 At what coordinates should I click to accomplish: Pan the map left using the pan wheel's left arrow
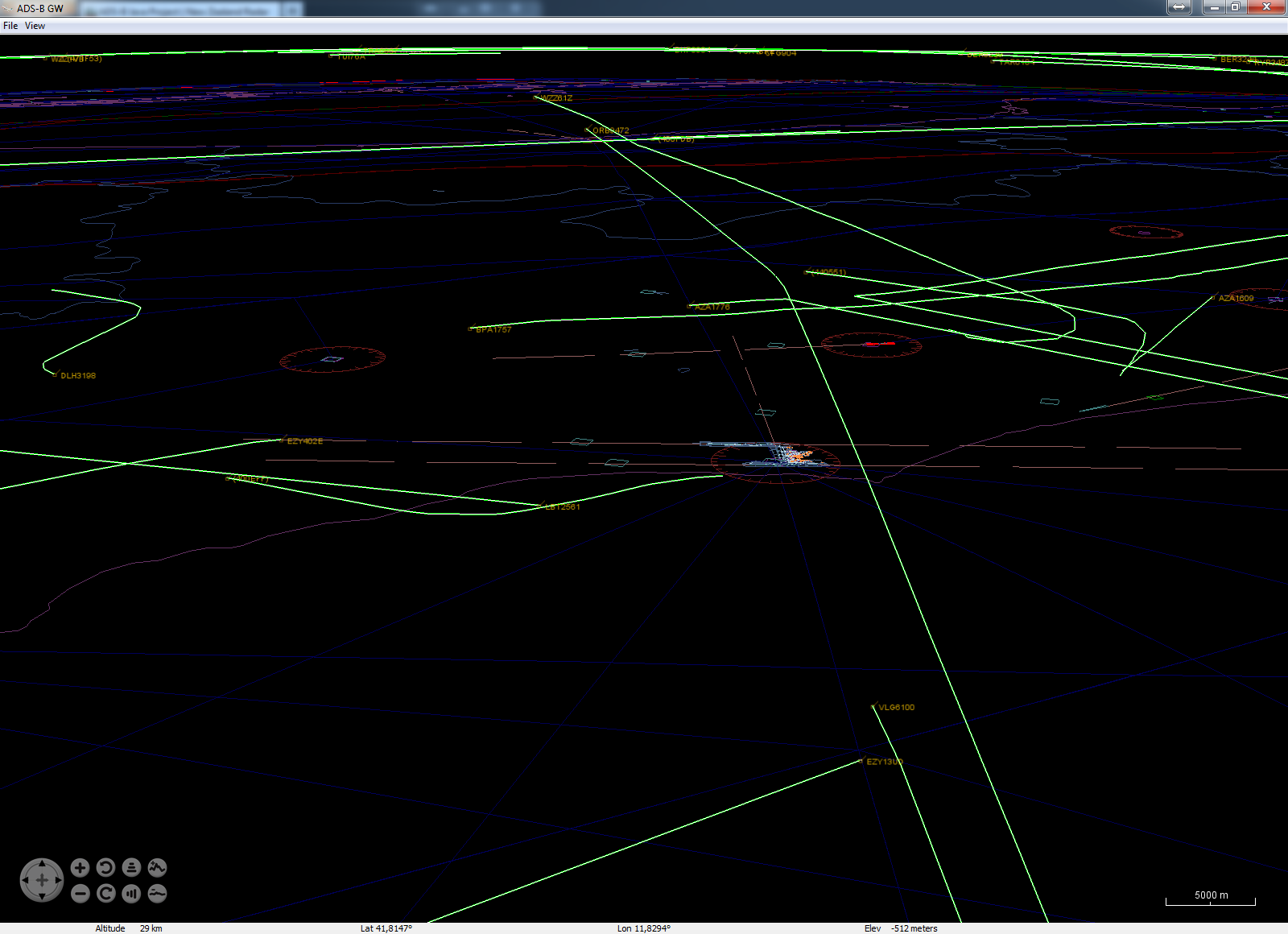tap(26, 880)
